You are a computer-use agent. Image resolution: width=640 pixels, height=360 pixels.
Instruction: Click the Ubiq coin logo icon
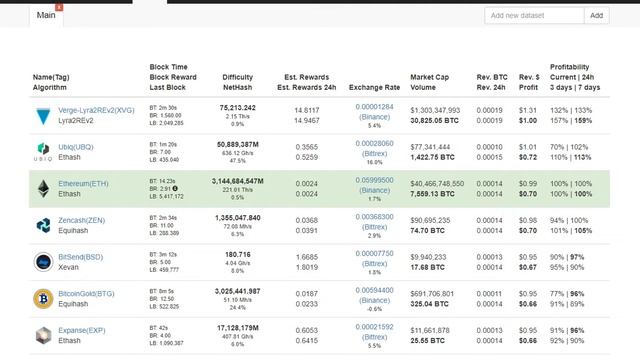pyautogui.click(x=43, y=152)
